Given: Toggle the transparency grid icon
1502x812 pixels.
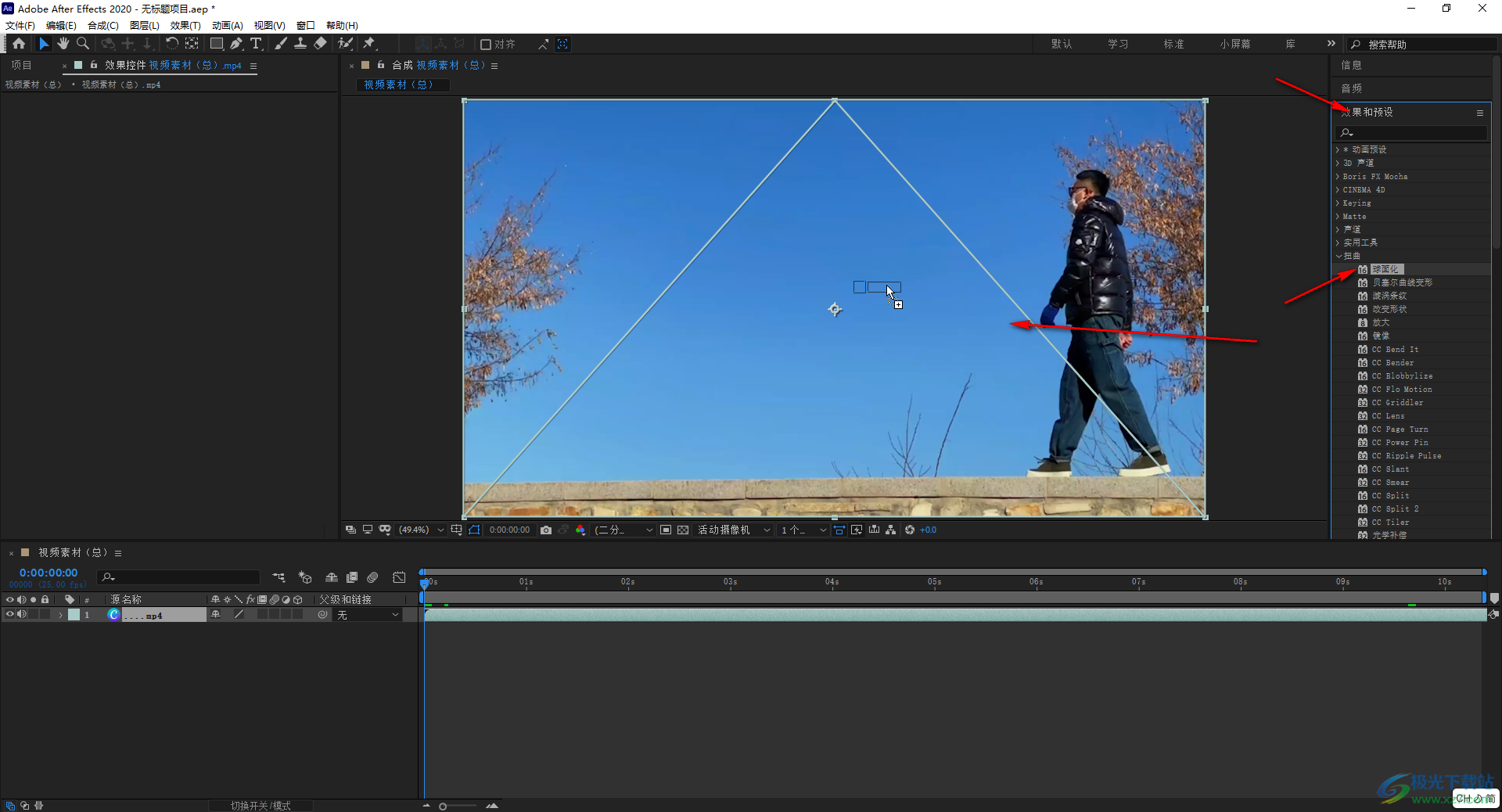Looking at the screenshot, I should point(683,530).
